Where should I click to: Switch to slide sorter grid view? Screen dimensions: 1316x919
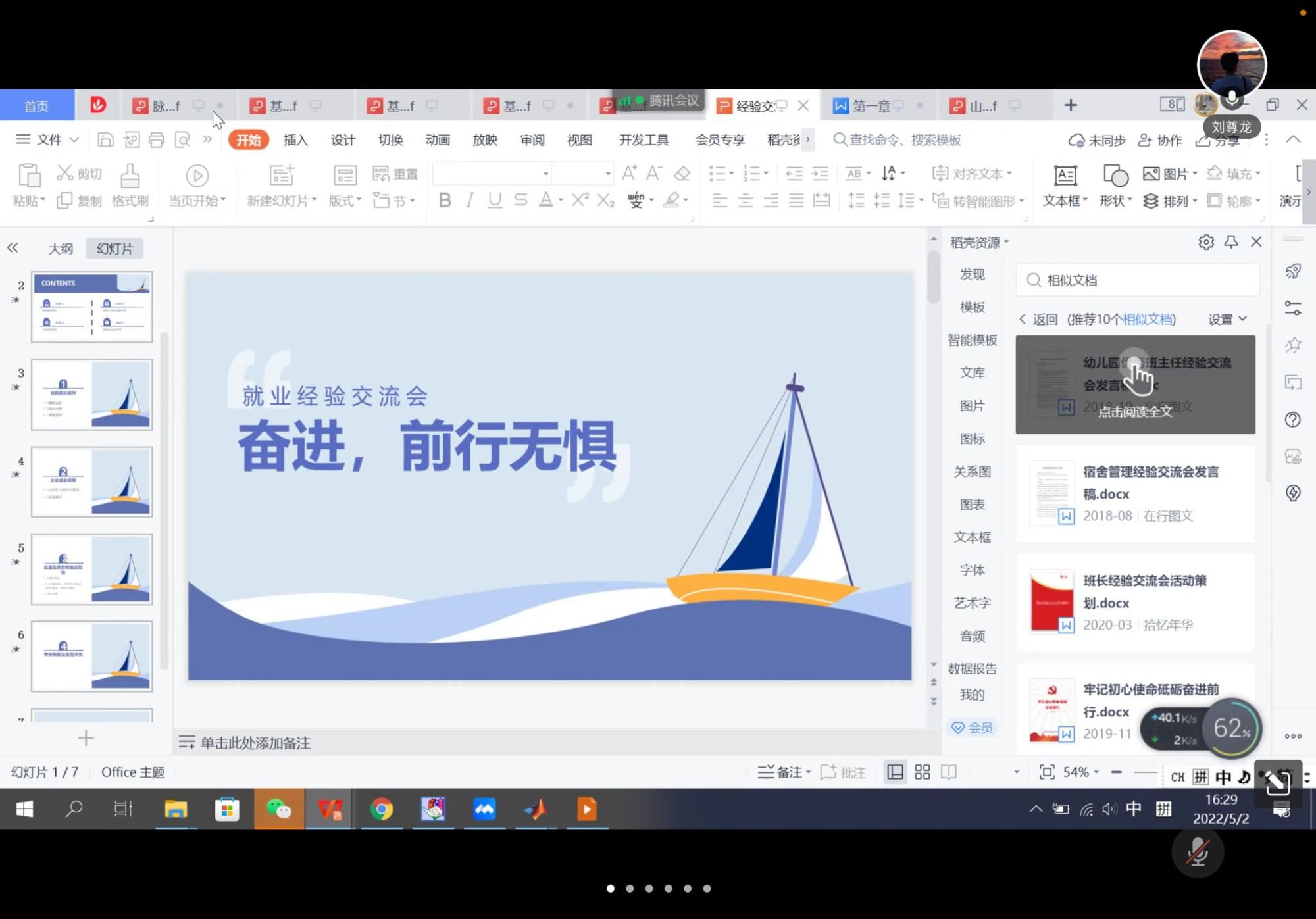click(923, 772)
